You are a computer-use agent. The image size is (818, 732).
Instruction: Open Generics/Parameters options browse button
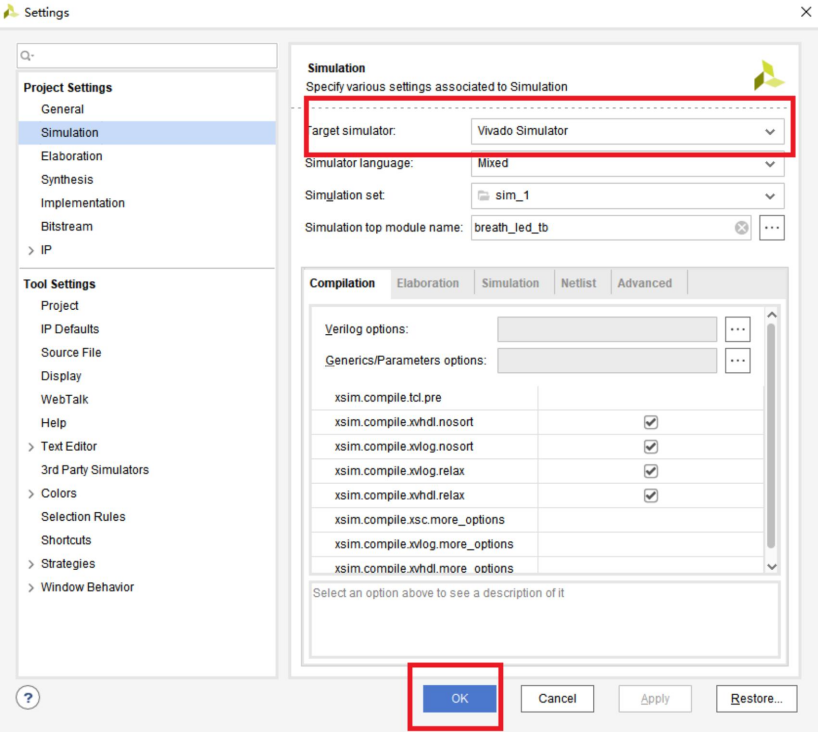[x=737, y=360]
